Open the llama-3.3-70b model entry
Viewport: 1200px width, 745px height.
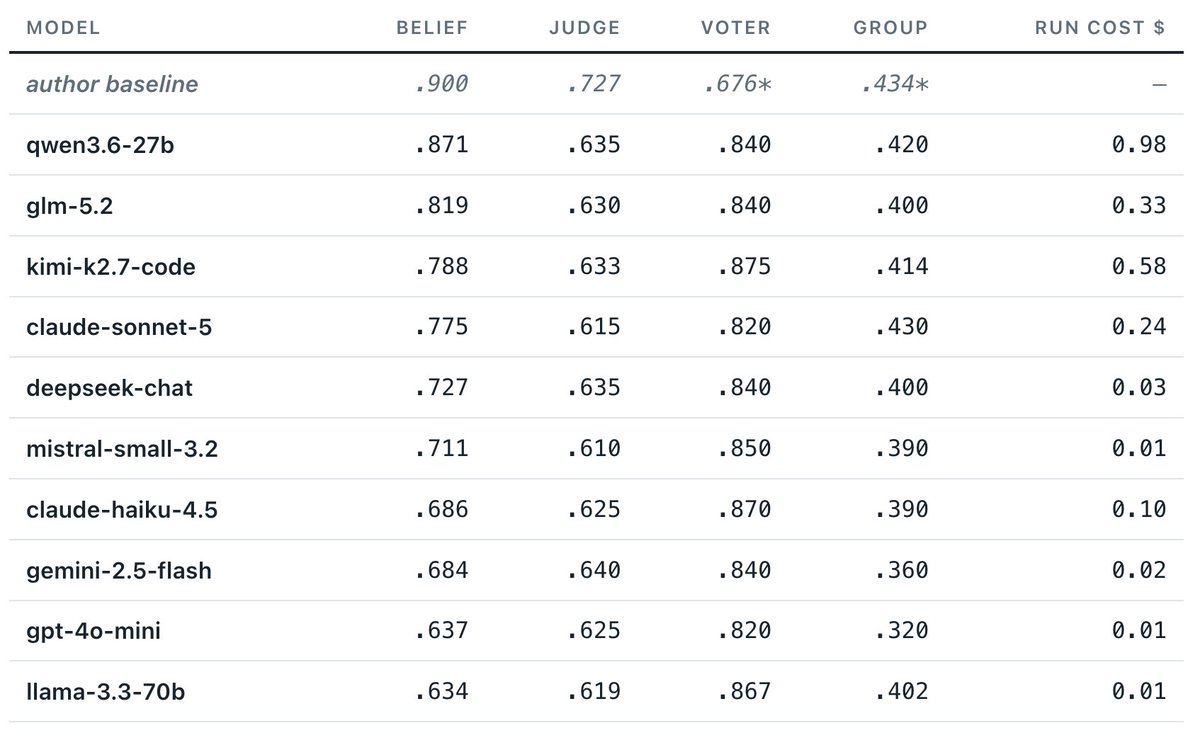pos(105,692)
